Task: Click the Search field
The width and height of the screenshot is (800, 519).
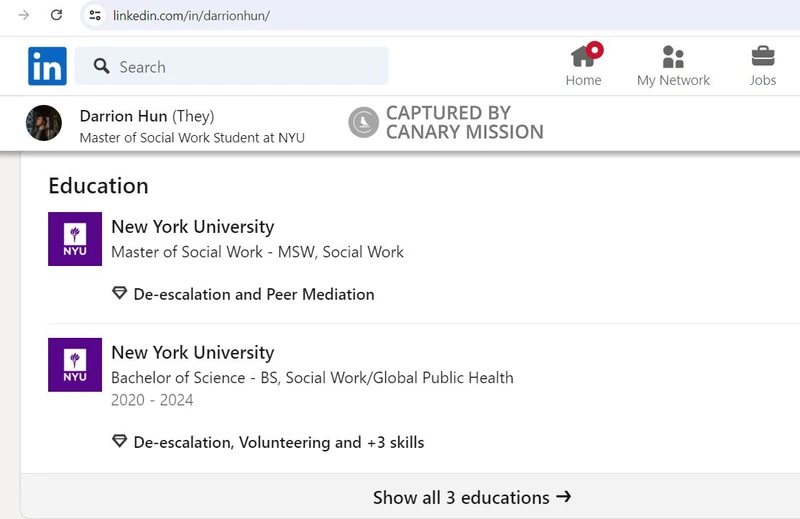Action: [232, 66]
